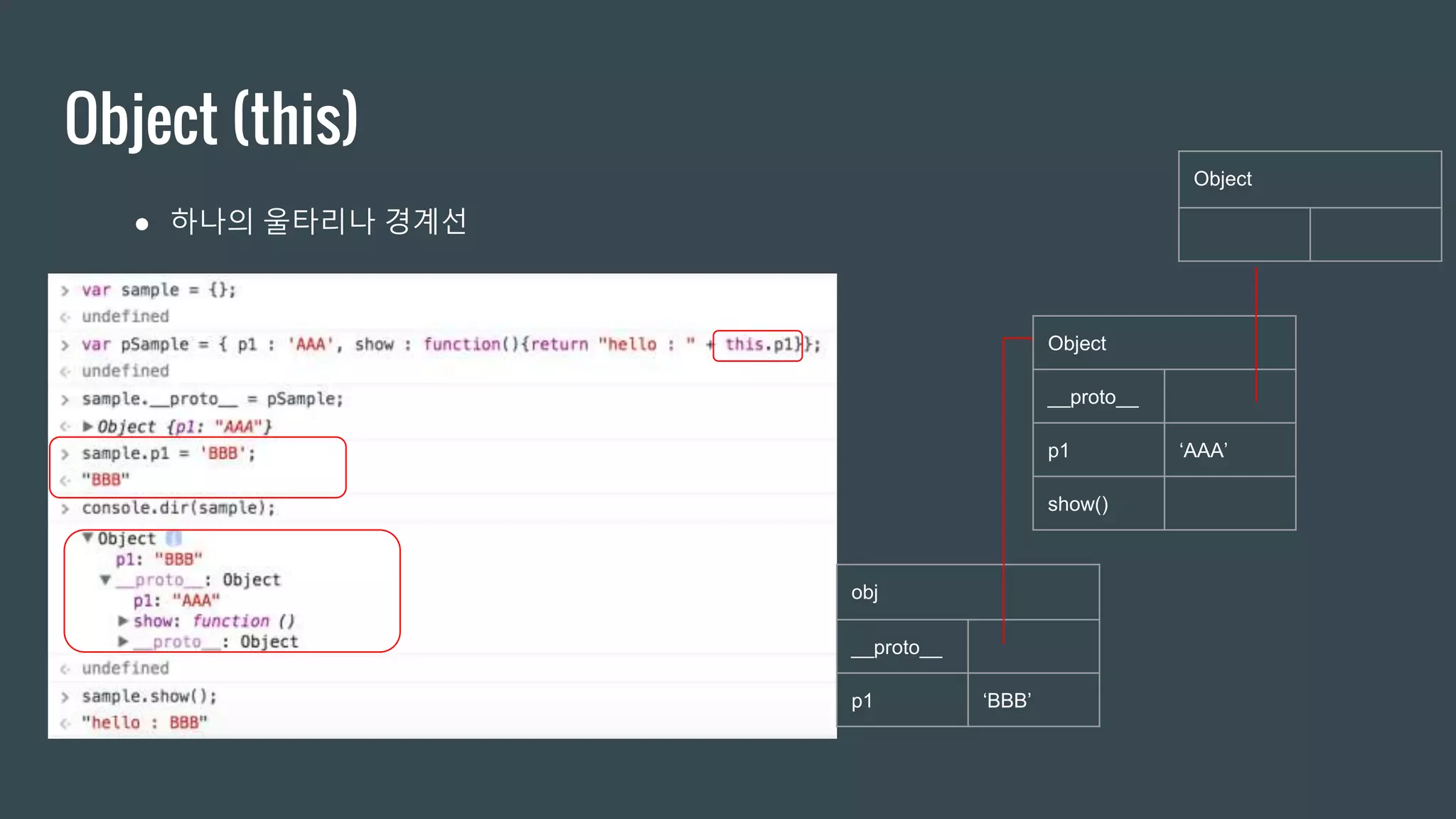Screen dimensions: 1456x819
Task: Click the undefined output after console.dir
Action: pyautogui.click(x=125, y=668)
